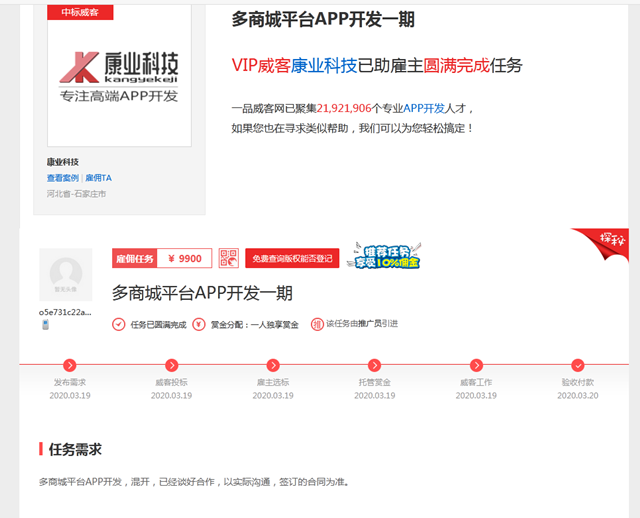Click the 多商城平台APP开发一期 task title beside avatar
The height and width of the screenshot is (518, 640).
pos(202,293)
